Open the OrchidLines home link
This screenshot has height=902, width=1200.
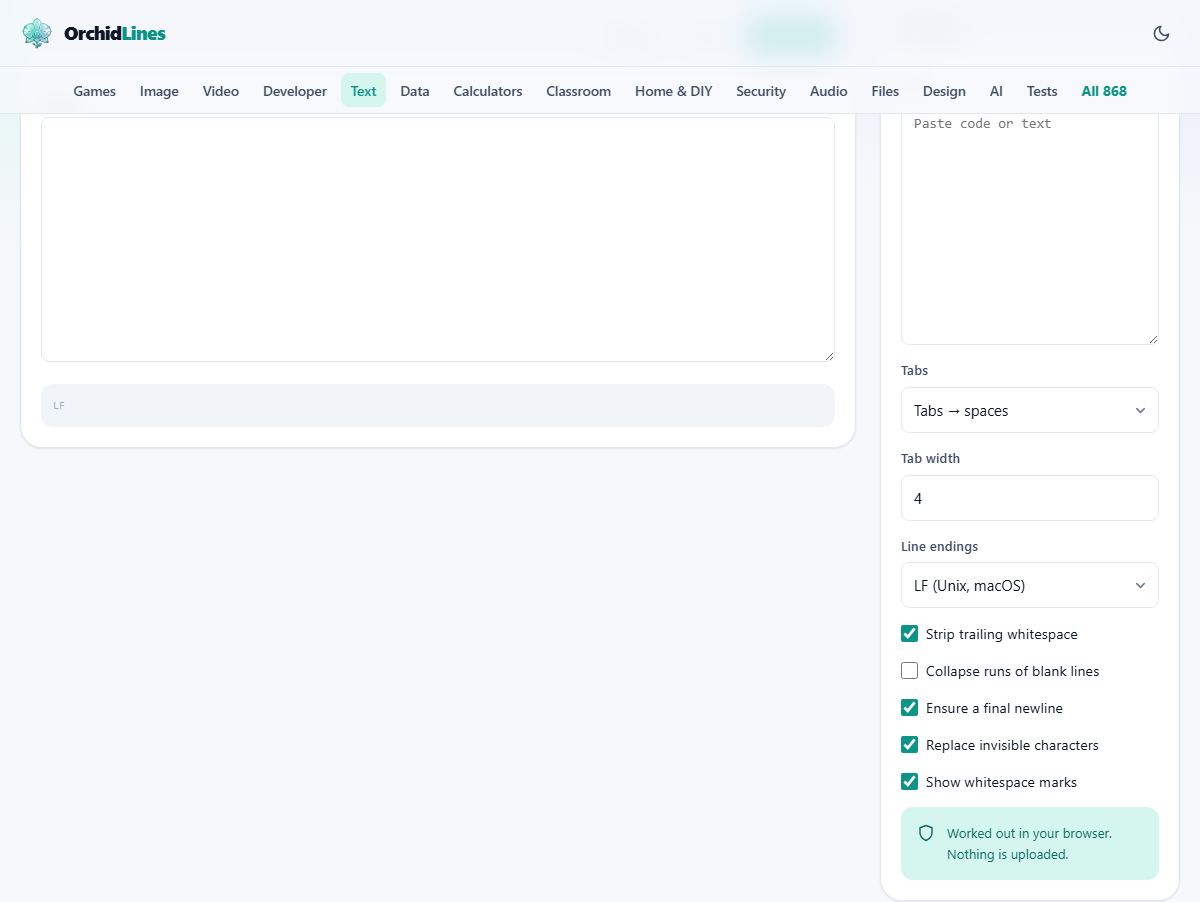[x=94, y=33]
